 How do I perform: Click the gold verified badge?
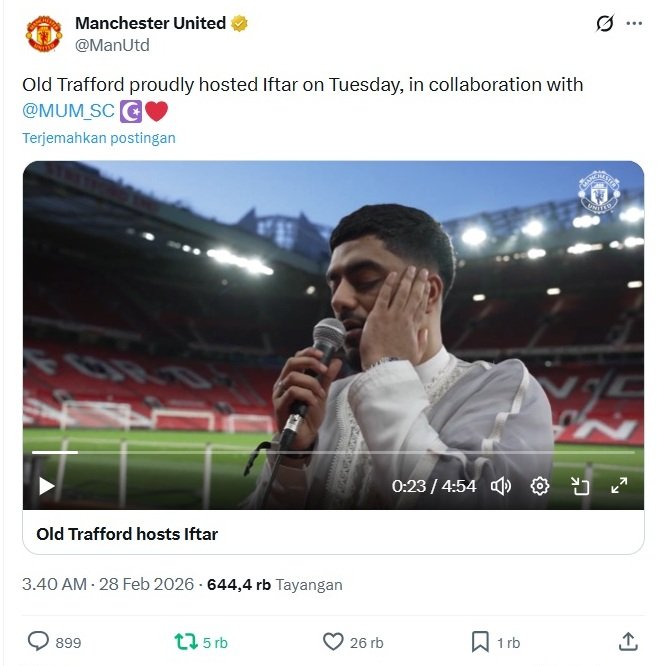click(x=240, y=23)
